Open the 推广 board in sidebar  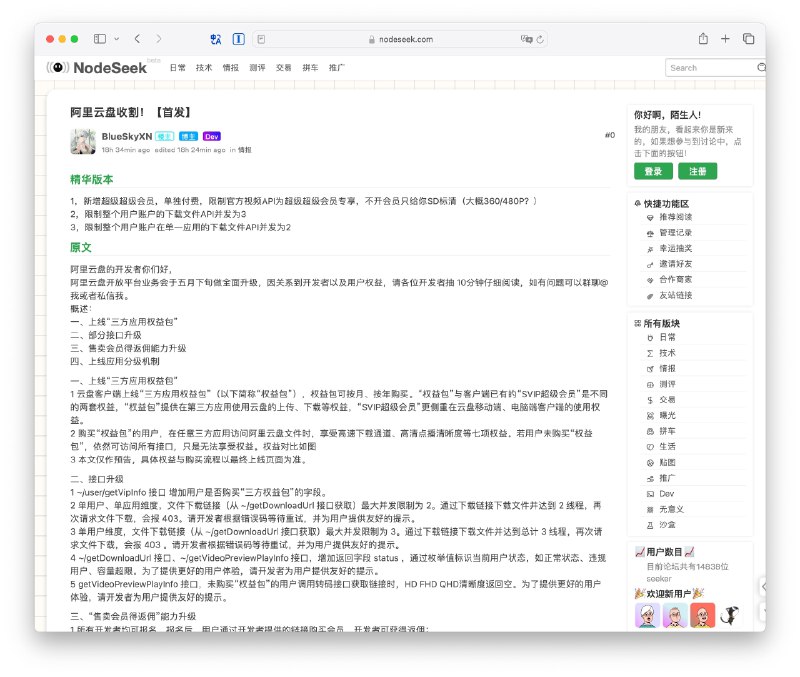click(x=667, y=478)
